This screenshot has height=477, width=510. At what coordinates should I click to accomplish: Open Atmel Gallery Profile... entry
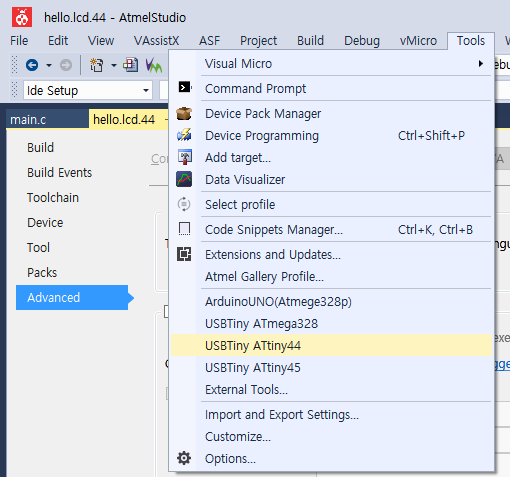click(x=331, y=276)
